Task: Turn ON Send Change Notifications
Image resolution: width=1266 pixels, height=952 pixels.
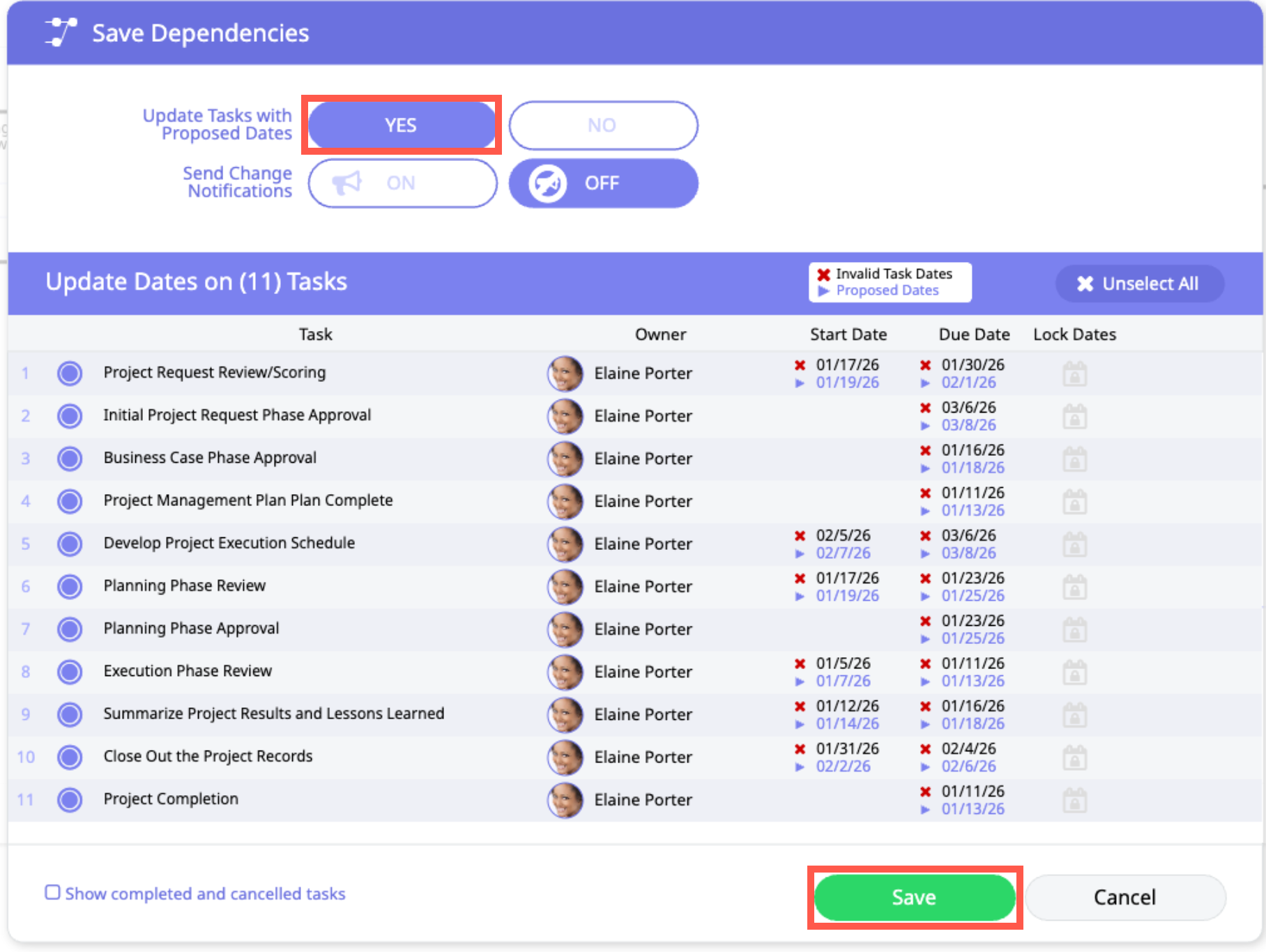Action: 402,183
